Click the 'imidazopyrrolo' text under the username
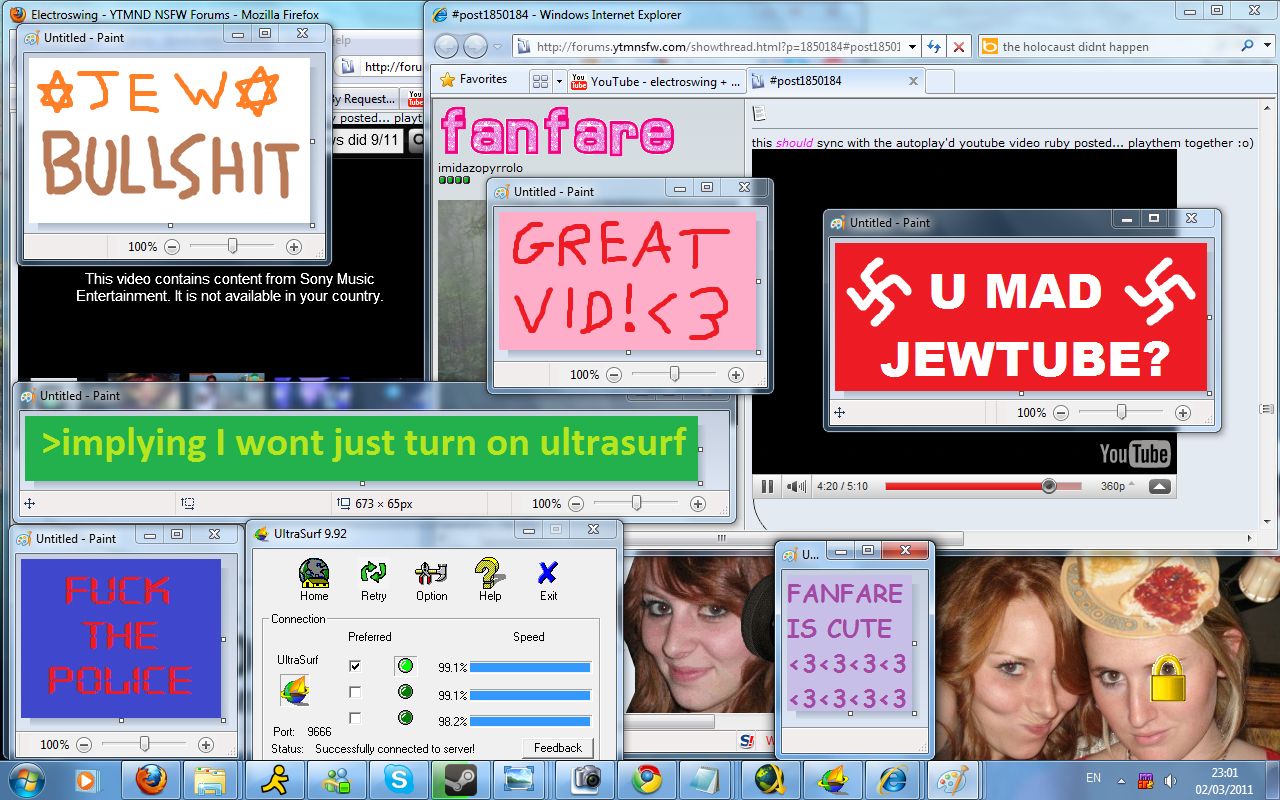The height and width of the screenshot is (800, 1280). click(x=480, y=168)
